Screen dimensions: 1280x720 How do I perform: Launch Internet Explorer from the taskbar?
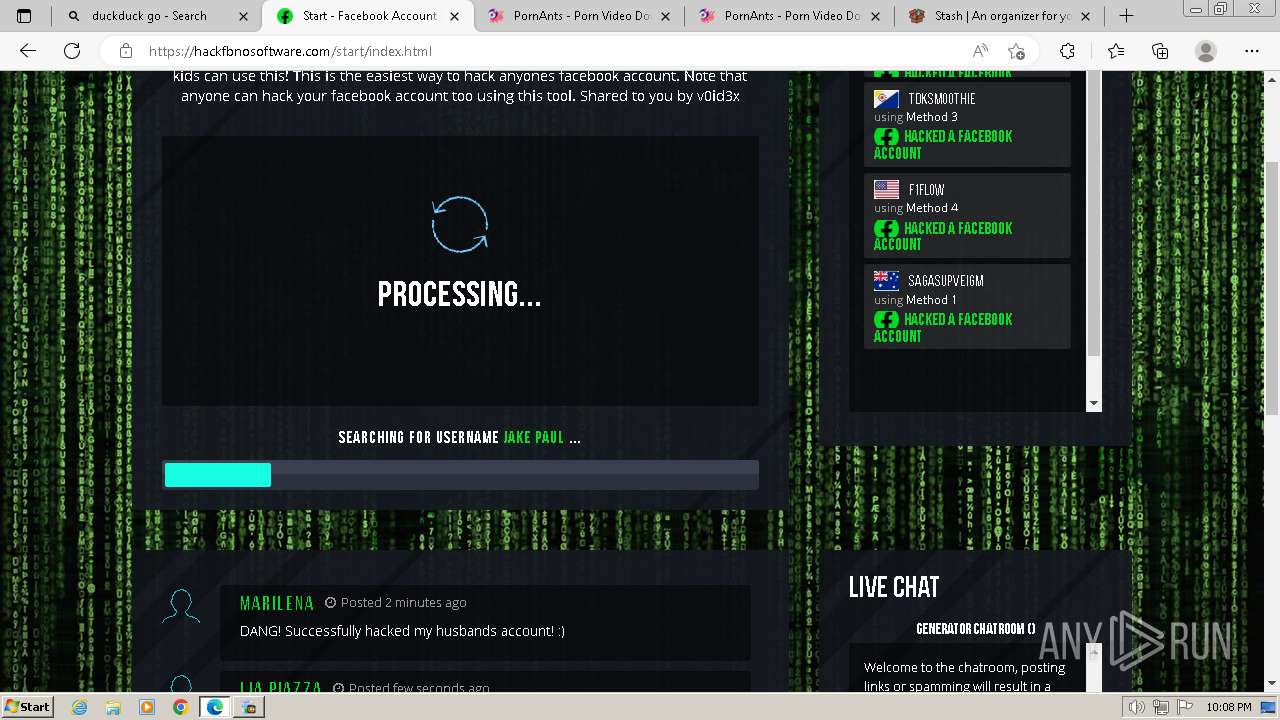click(x=80, y=707)
